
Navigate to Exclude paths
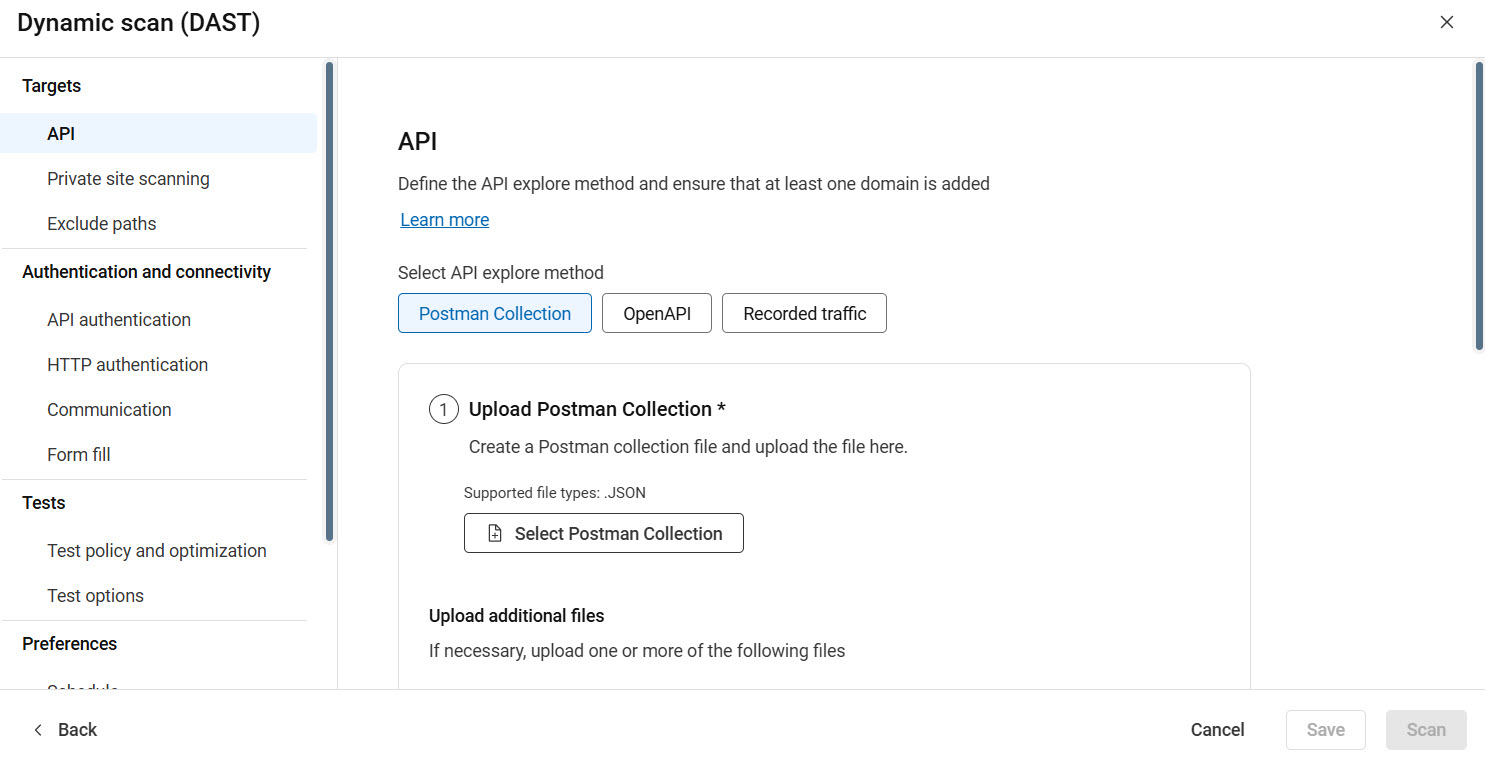[x=101, y=223]
